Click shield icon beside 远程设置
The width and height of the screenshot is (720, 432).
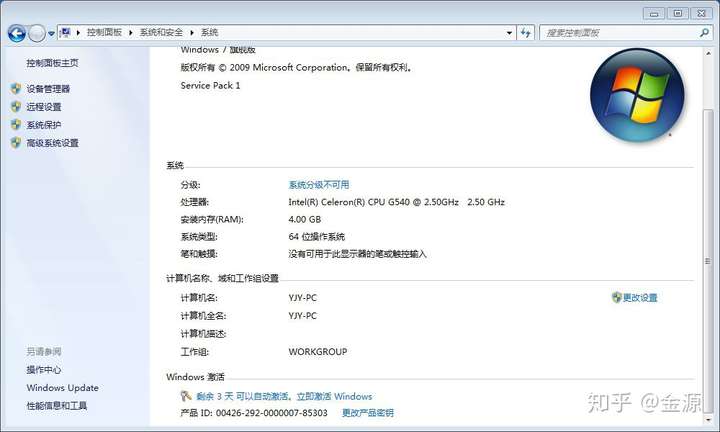click(x=16, y=107)
